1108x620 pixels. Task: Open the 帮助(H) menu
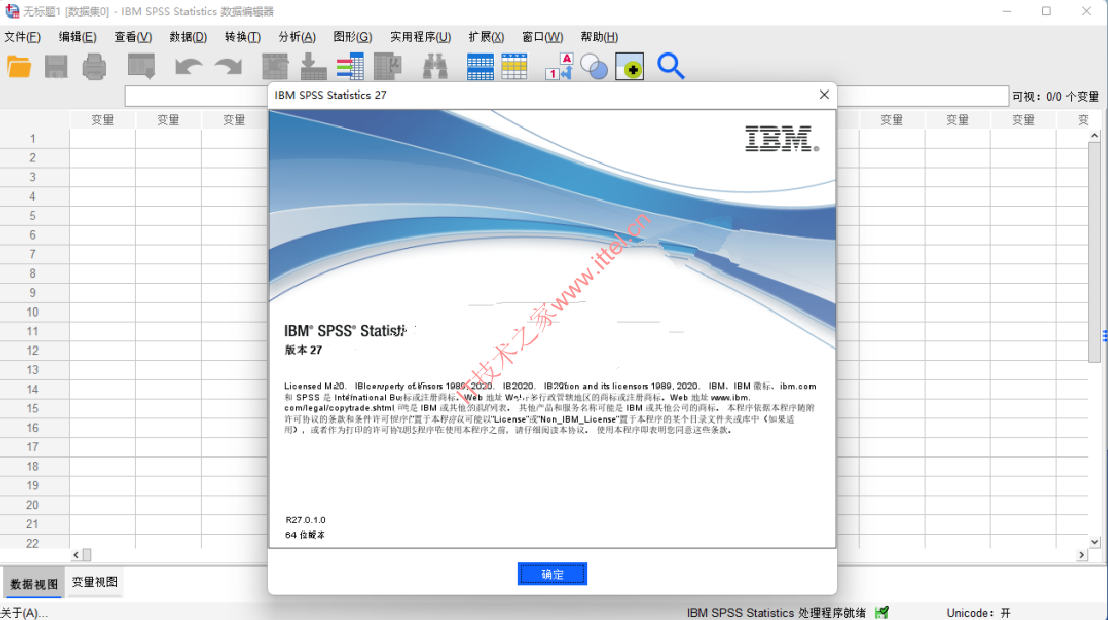599,37
